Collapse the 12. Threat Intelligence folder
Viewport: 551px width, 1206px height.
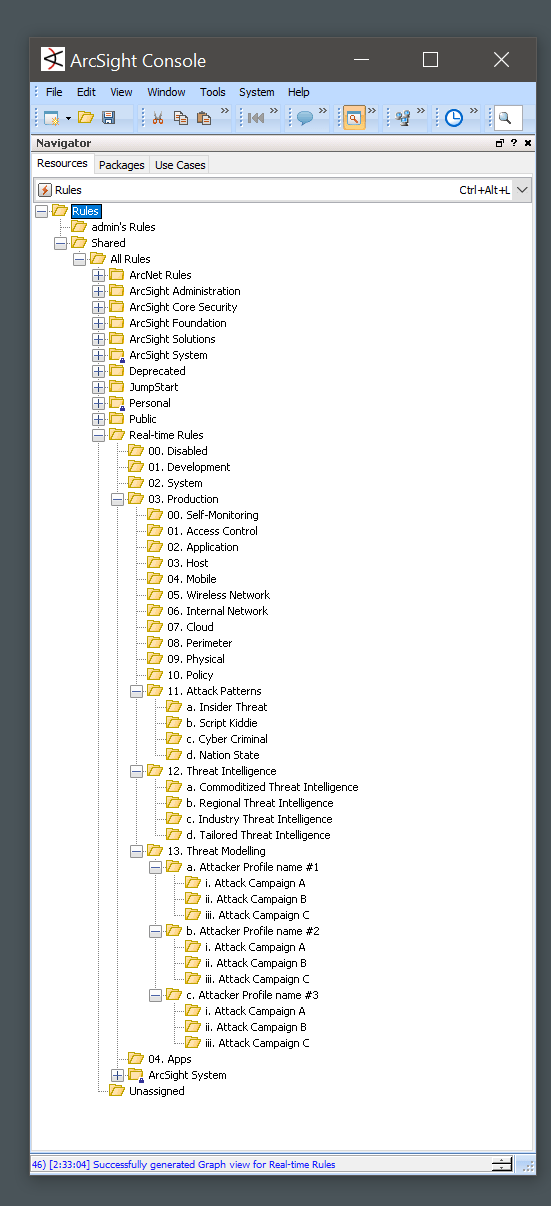tap(136, 771)
